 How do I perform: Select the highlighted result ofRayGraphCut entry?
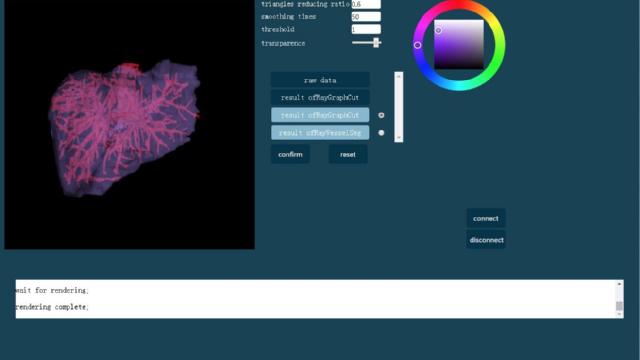320,115
